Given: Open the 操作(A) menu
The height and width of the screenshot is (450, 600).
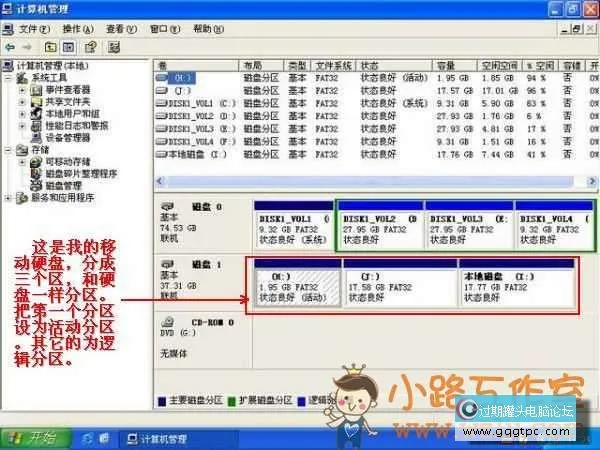Looking at the screenshot, I should click(x=78, y=29).
